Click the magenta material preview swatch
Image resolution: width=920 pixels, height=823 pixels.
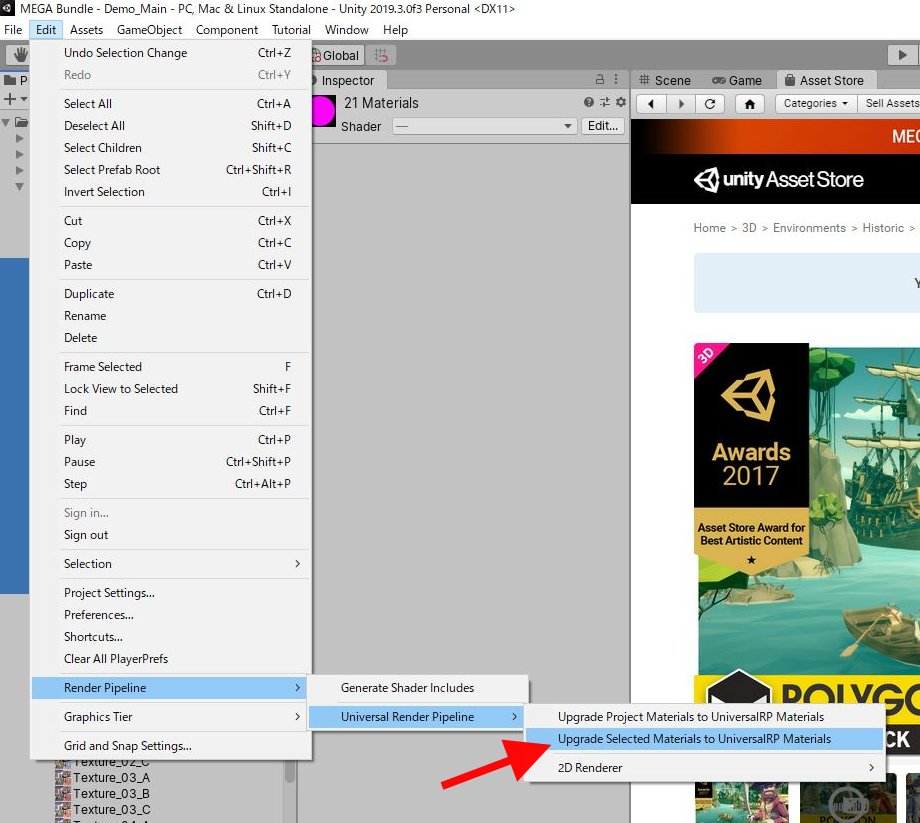tap(324, 111)
